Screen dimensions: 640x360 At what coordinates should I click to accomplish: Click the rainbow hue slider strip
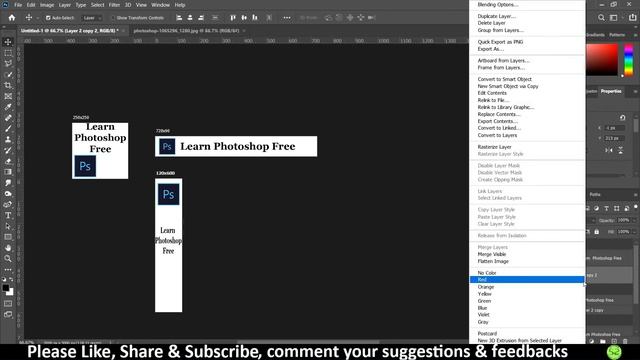(x=629, y=60)
